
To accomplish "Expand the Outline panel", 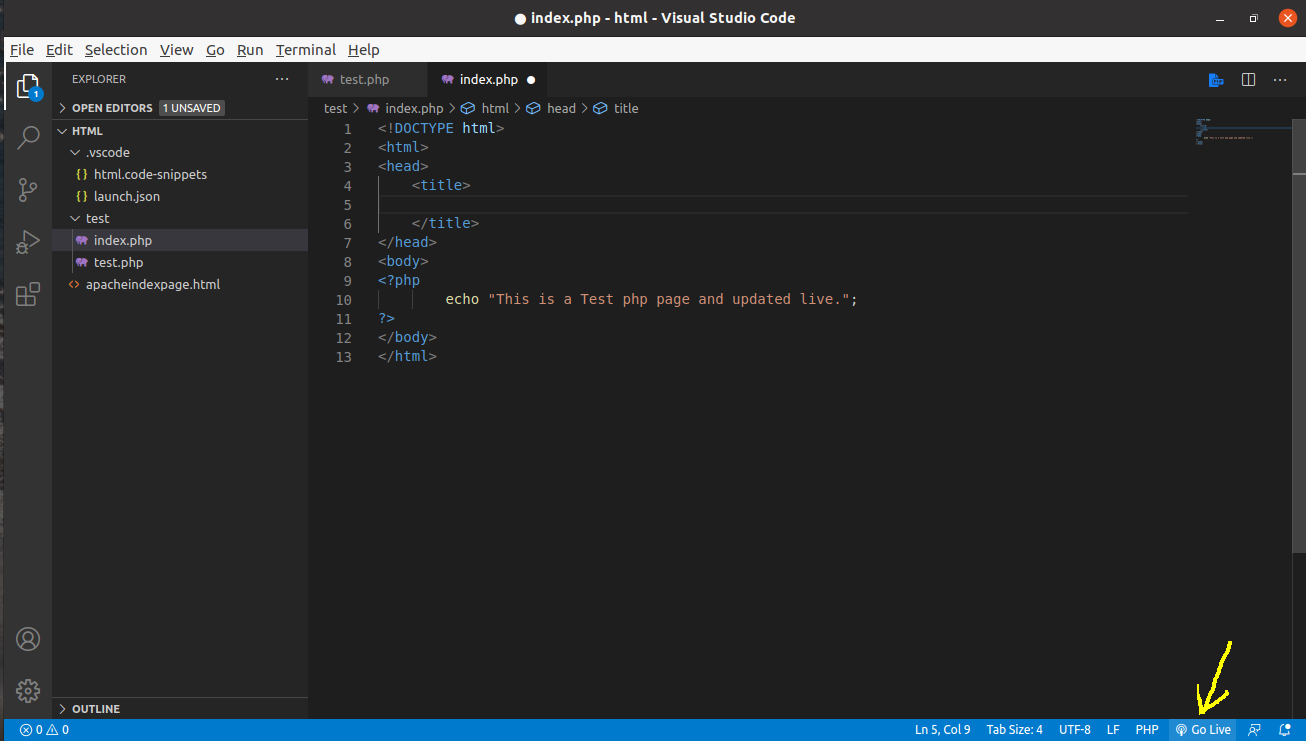I will tap(95, 709).
